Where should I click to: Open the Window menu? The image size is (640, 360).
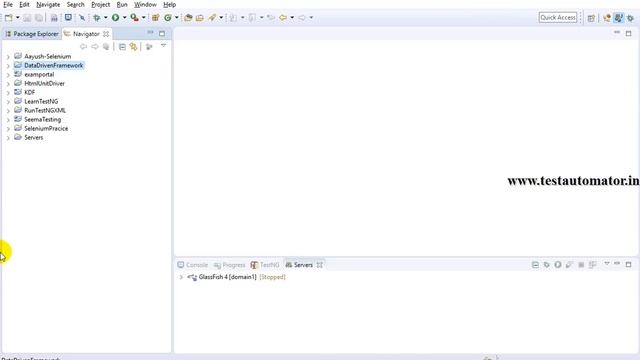[145, 4]
